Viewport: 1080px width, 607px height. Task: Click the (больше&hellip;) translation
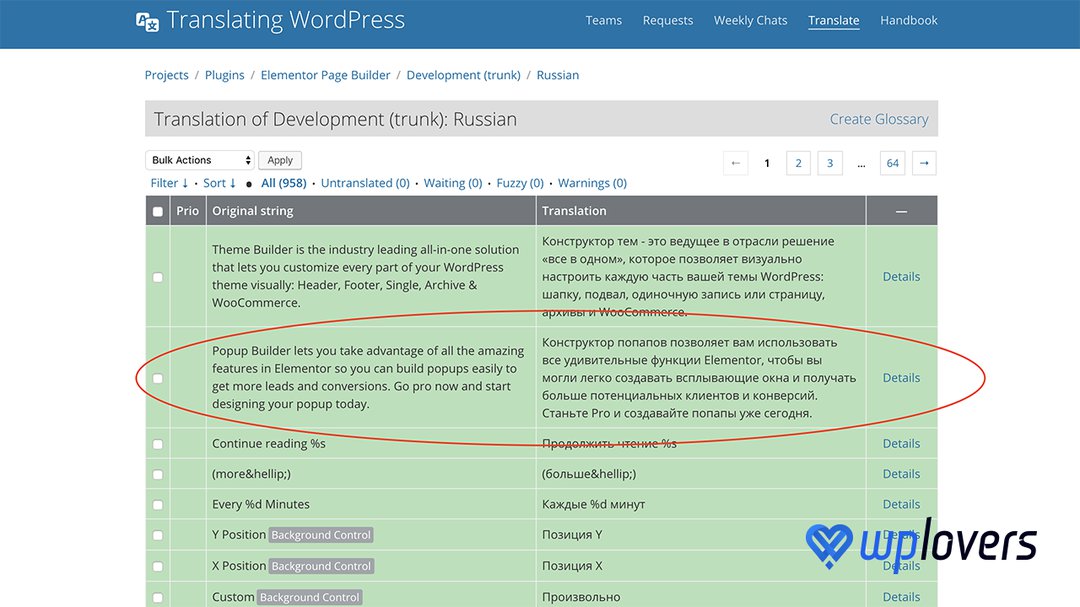point(589,473)
